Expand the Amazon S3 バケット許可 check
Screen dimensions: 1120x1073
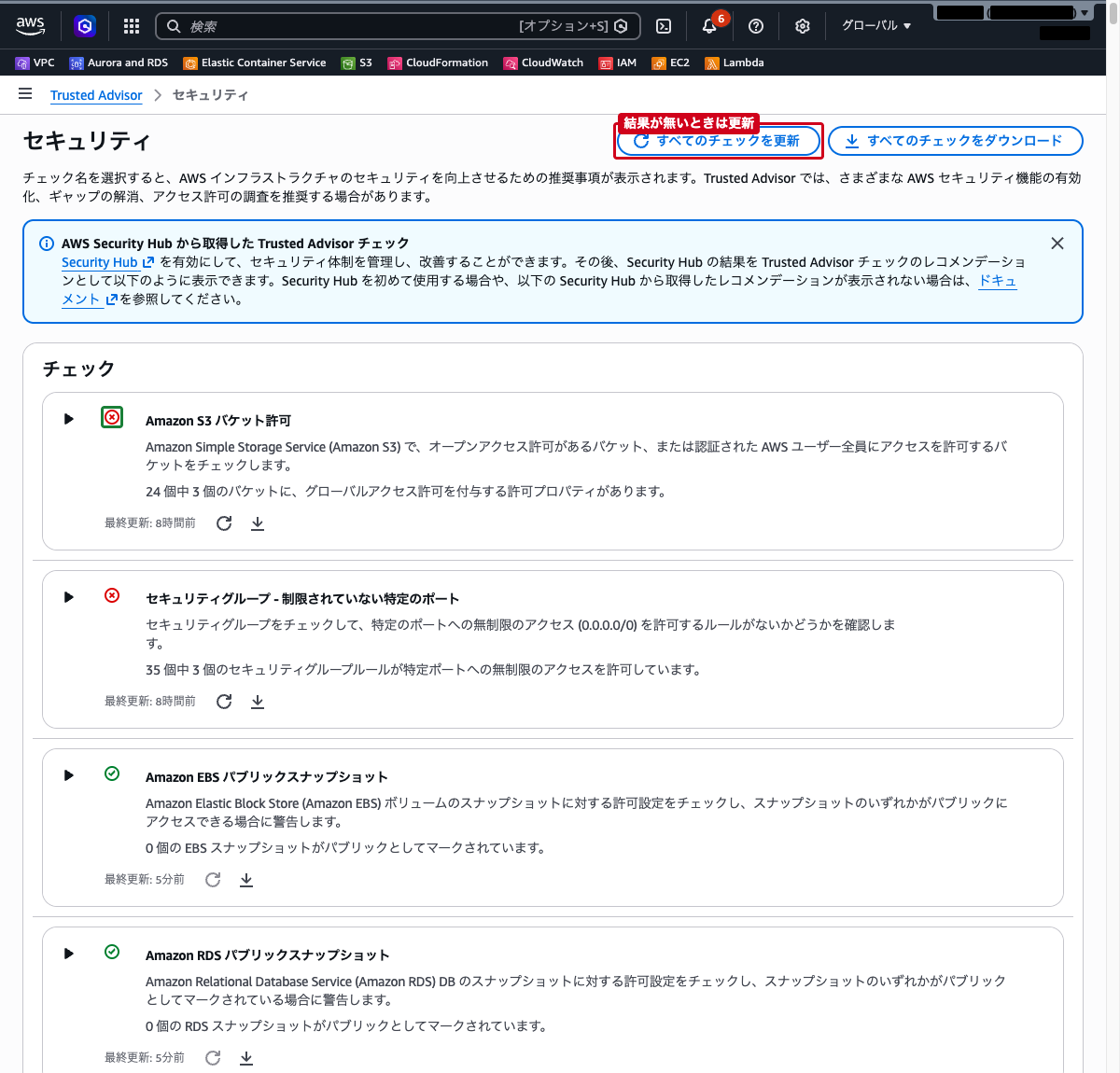click(x=69, y=419)
